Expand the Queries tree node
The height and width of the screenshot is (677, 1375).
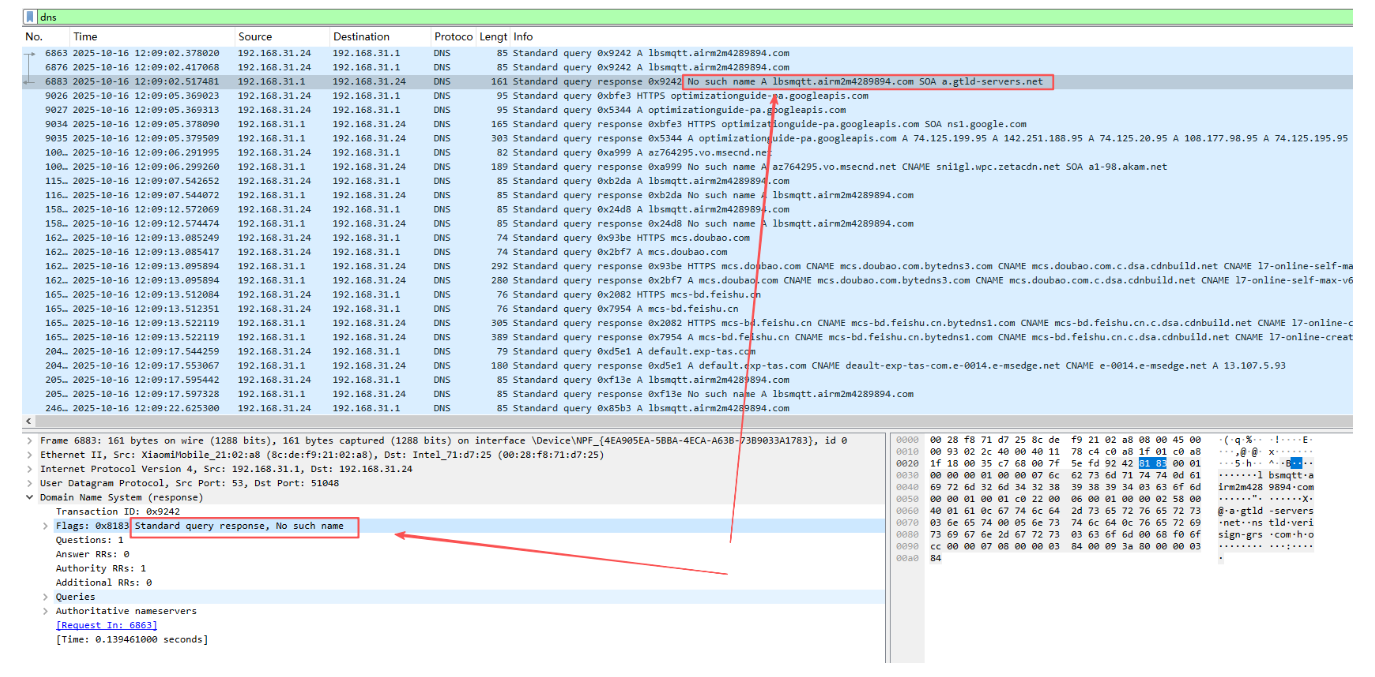coord(45,597)
